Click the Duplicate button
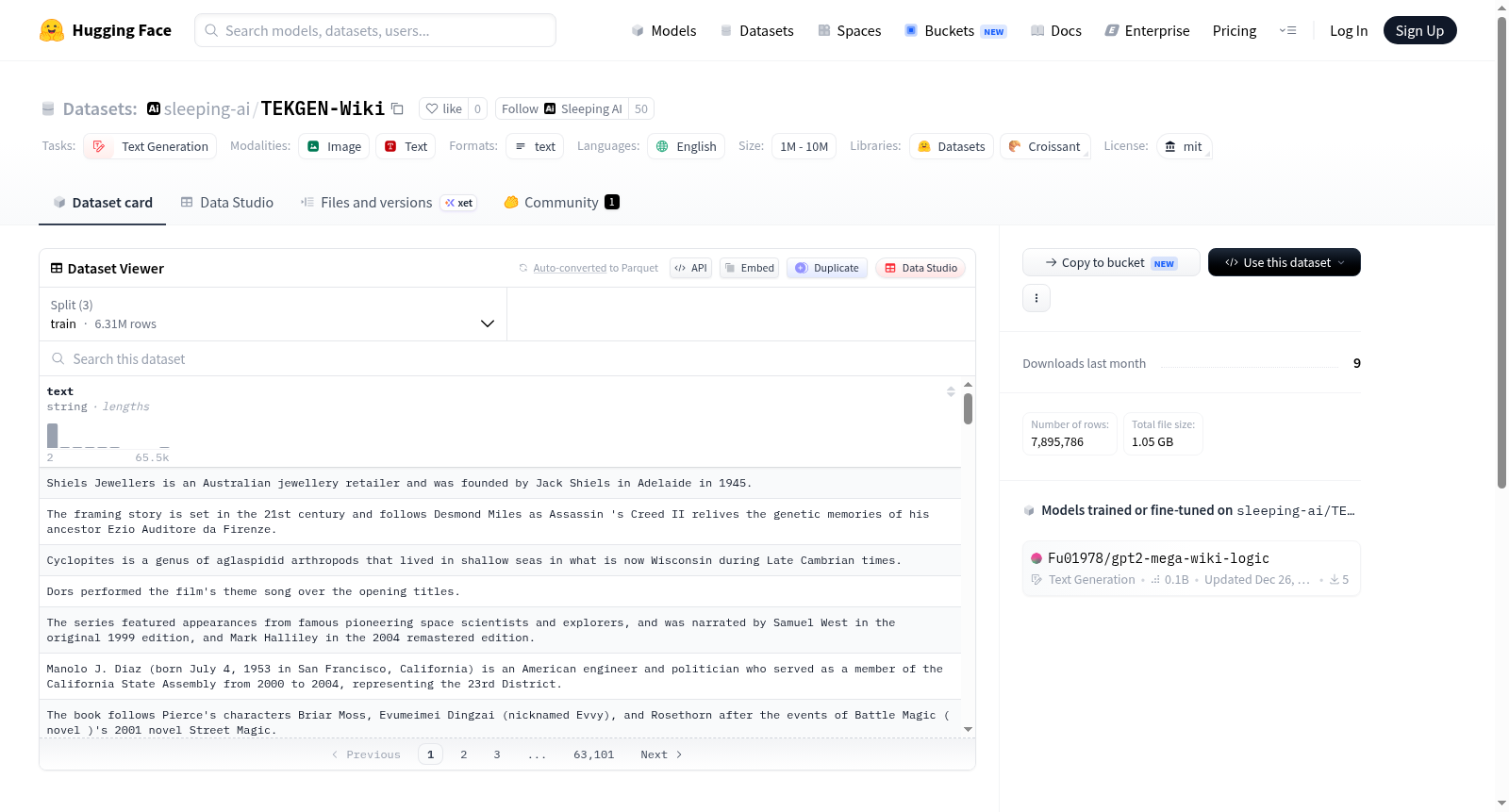Screen dimensions: 1509x812 827,268
